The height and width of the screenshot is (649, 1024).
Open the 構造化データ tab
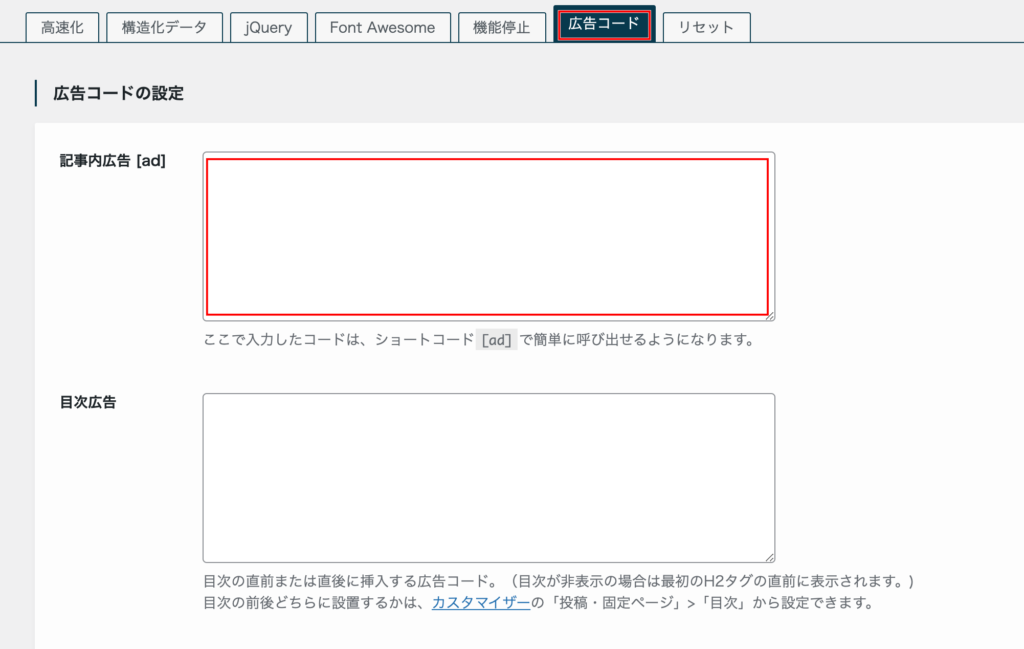[165, 27]
